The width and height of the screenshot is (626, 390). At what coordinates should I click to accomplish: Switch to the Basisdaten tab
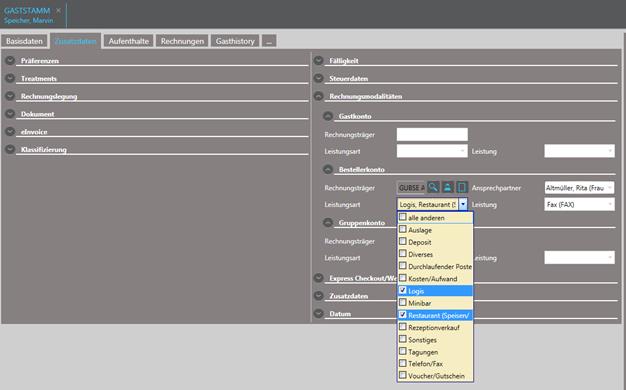pos(24,41)
